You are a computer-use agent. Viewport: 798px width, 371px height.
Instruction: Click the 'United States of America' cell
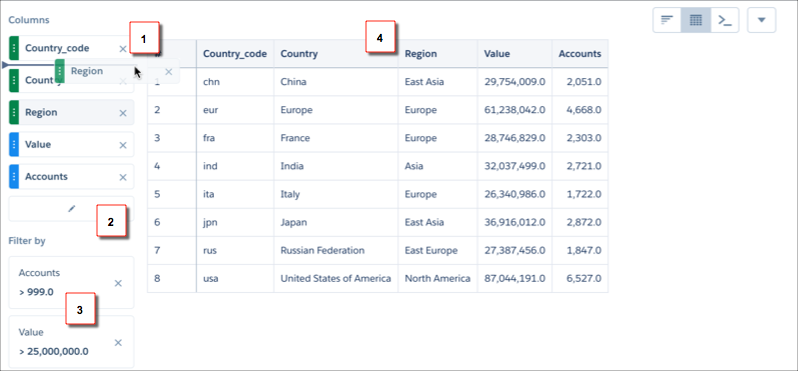click(x=336, y=278)
